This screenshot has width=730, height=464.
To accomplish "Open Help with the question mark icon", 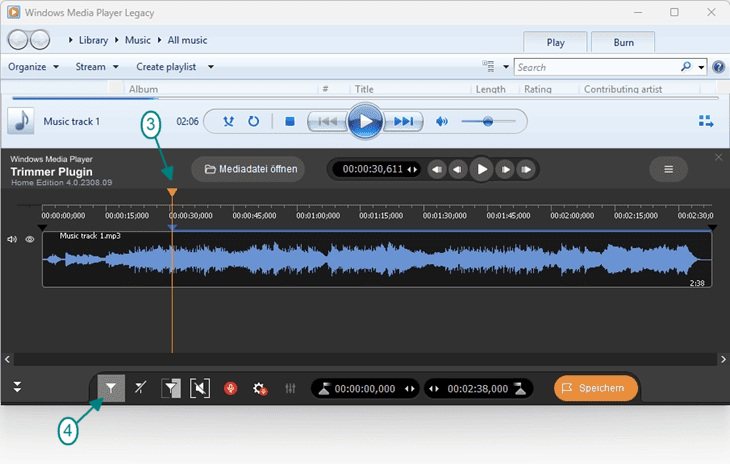I will click(x=718, y=67).
